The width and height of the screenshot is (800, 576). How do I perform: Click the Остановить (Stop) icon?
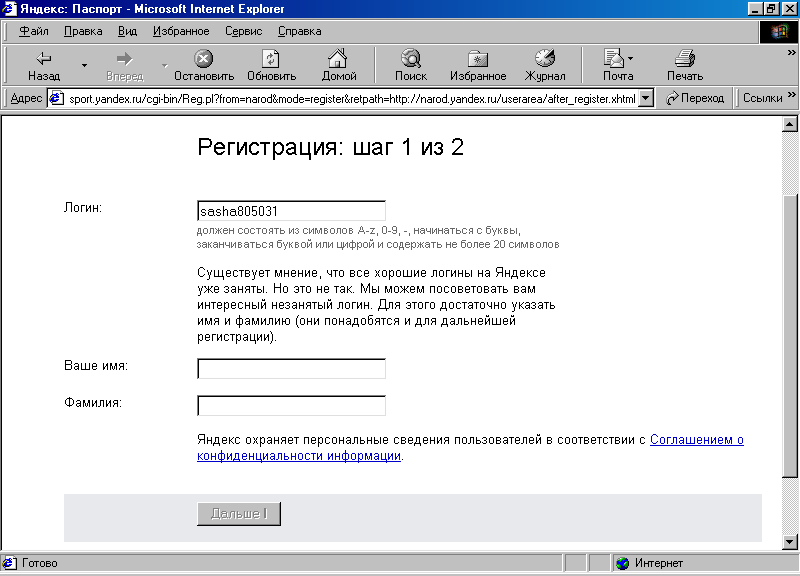point(204,58)
